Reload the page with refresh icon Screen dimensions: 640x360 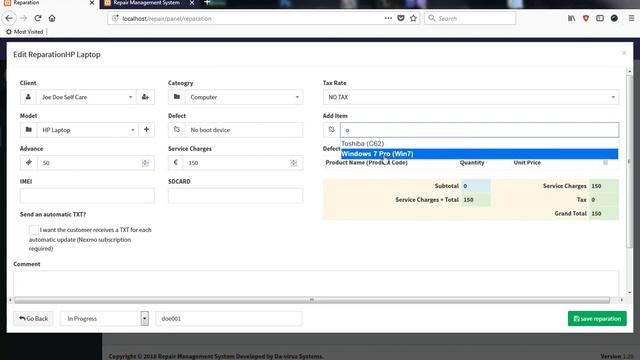tap(38, 18)
